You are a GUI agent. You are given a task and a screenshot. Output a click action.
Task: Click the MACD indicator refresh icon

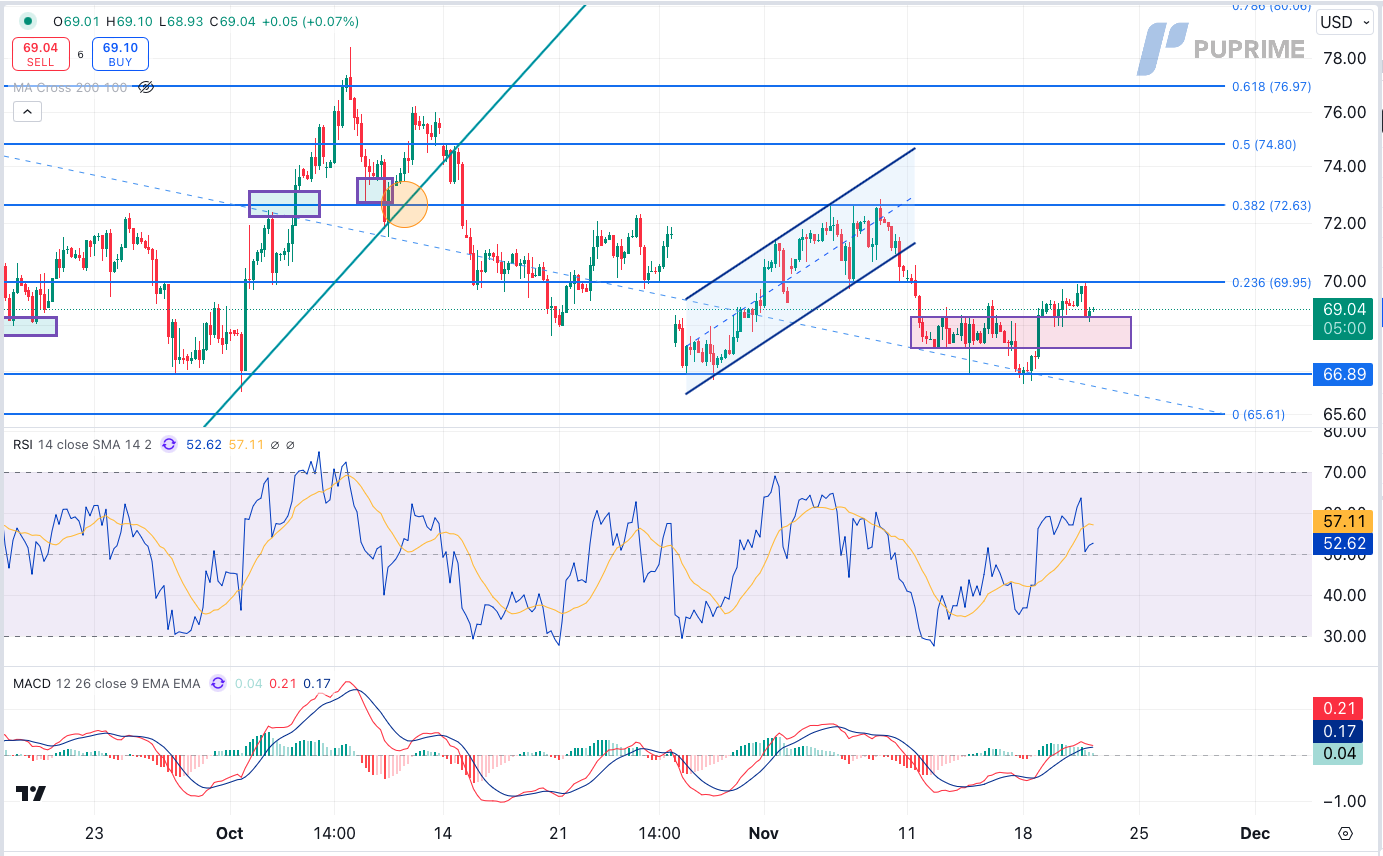[218, 684]
